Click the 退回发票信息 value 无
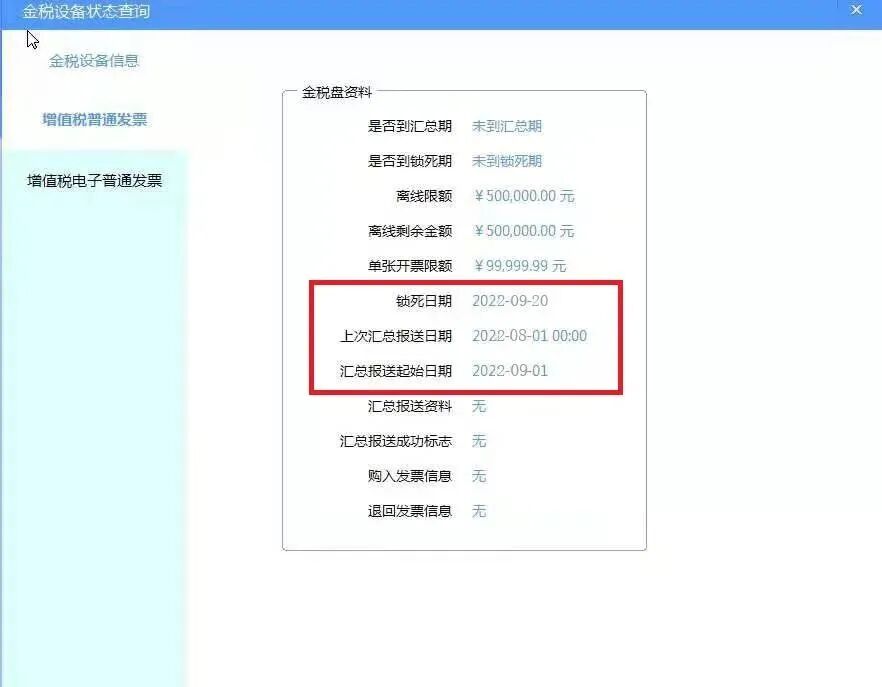This screenshot has height=687, width=882. (x=478, y=511)
